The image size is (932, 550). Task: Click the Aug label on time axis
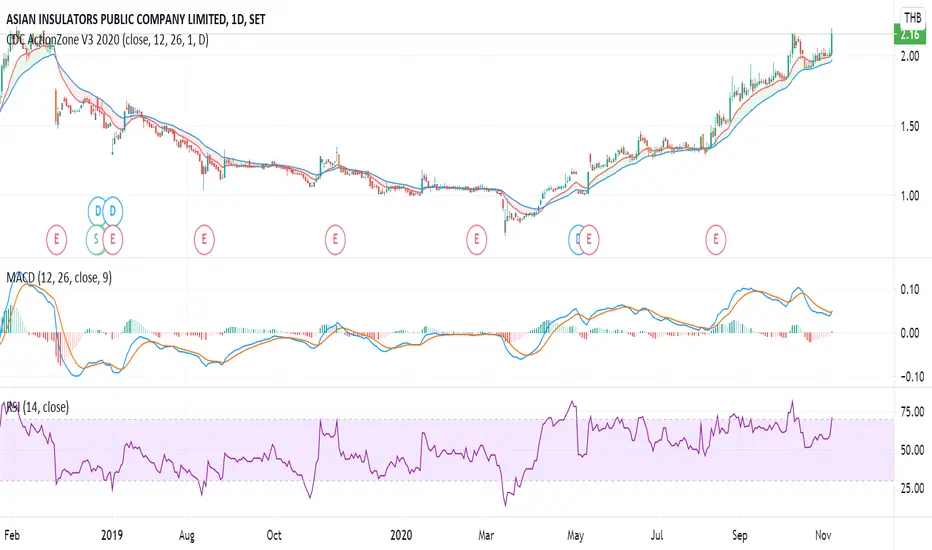(x=187, y=536)
